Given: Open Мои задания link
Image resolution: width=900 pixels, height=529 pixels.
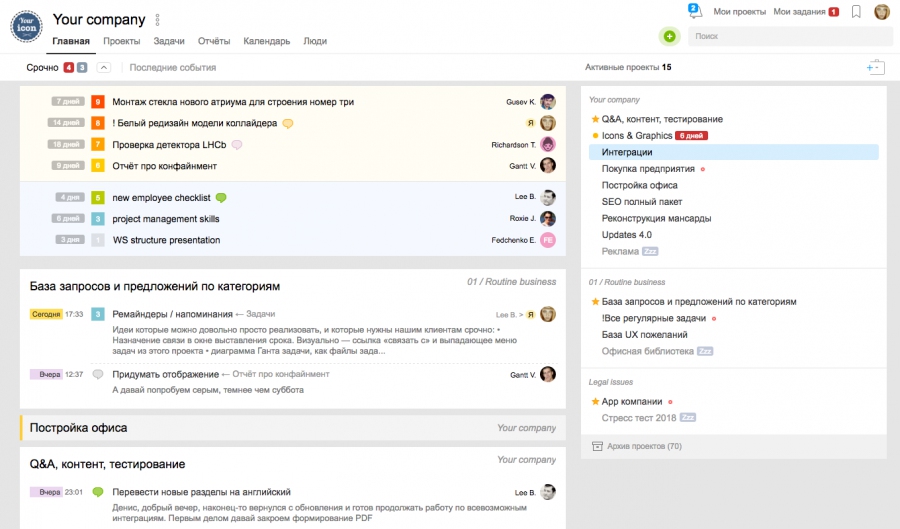Looking at the screenshot, I should point(799,11).
